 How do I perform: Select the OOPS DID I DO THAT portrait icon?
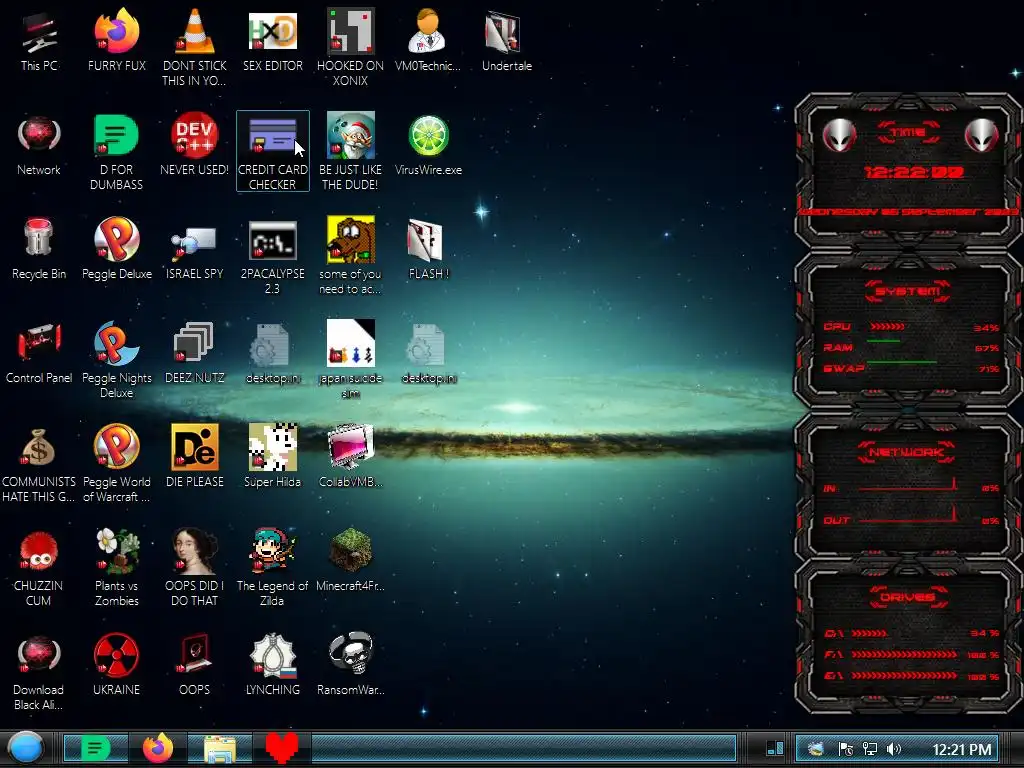[194, 567]
